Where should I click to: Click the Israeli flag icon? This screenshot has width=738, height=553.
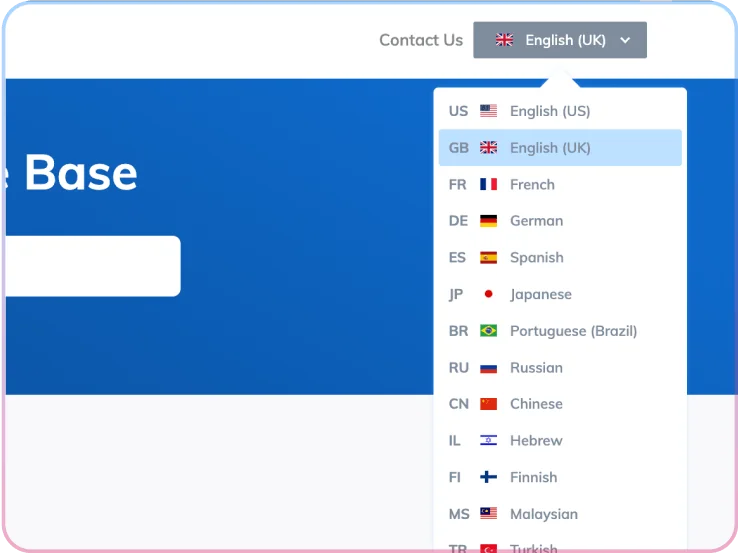click(488, 441)
